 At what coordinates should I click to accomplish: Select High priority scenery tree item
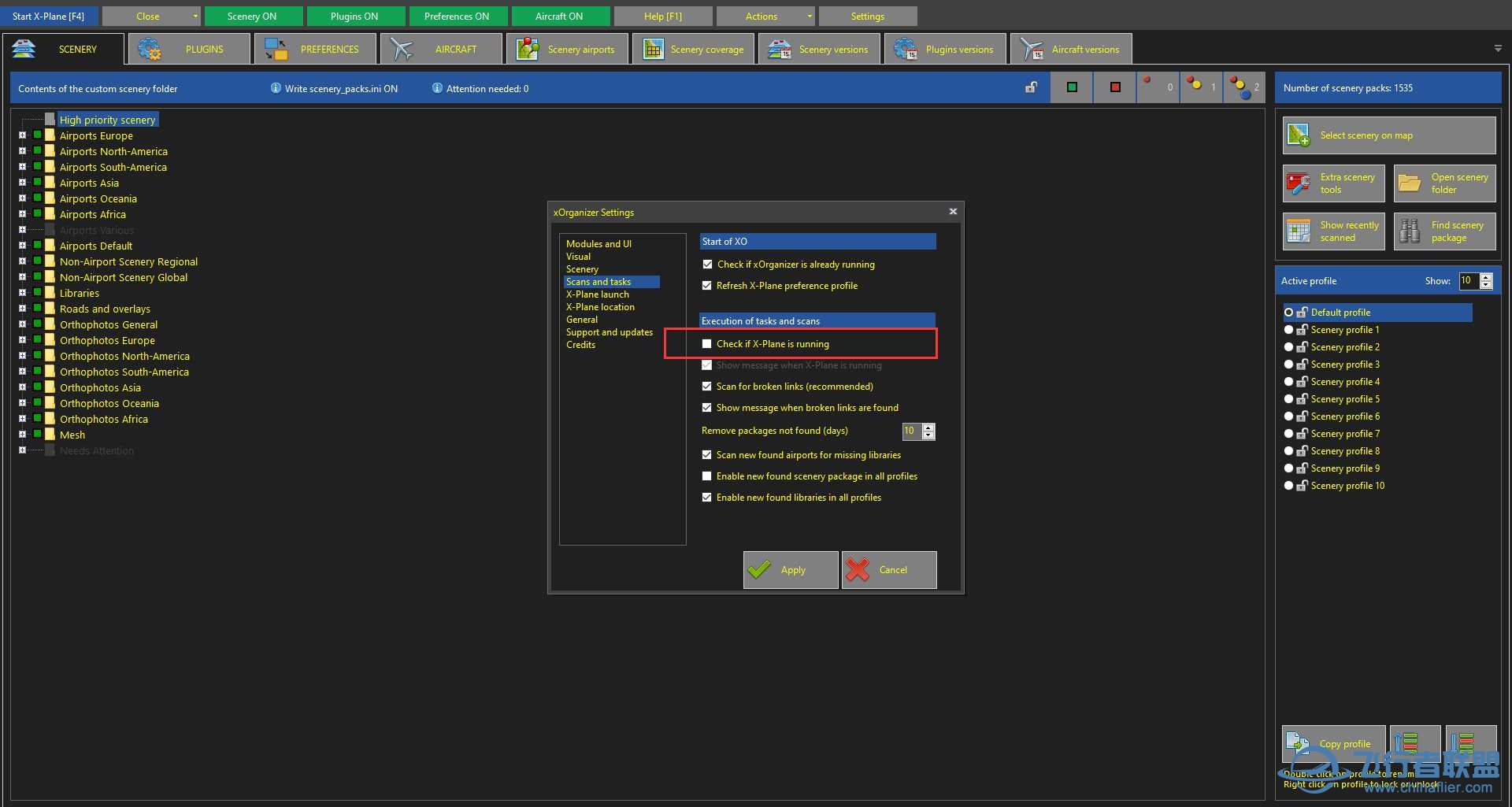coord(107,120)
